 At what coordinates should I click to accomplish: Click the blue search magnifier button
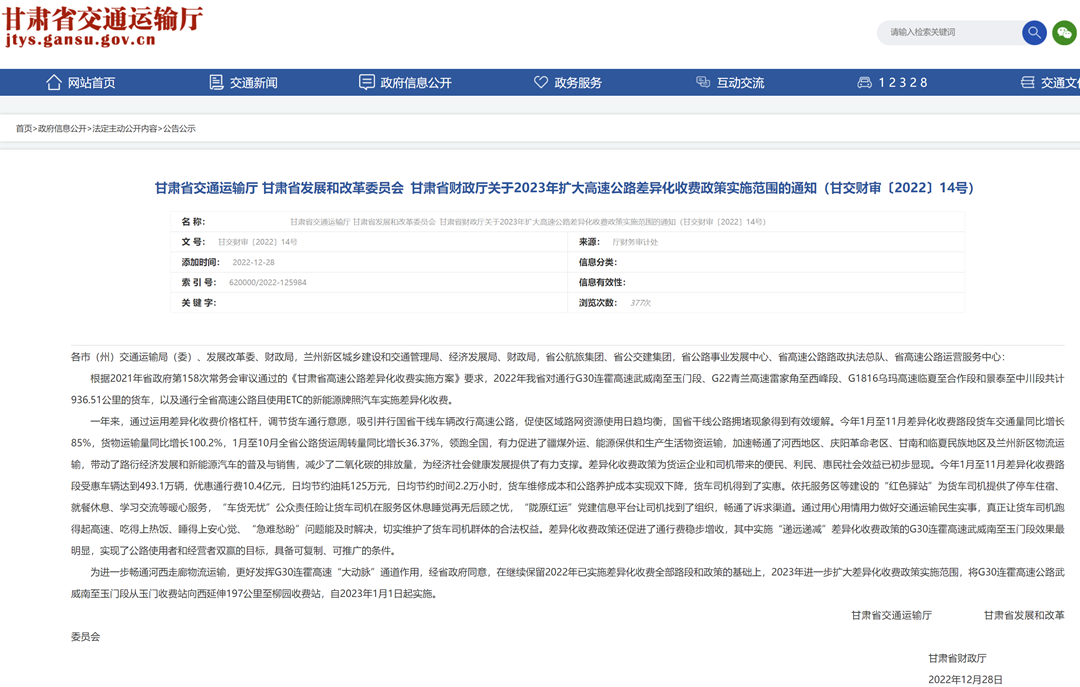tap(1034, 32)
